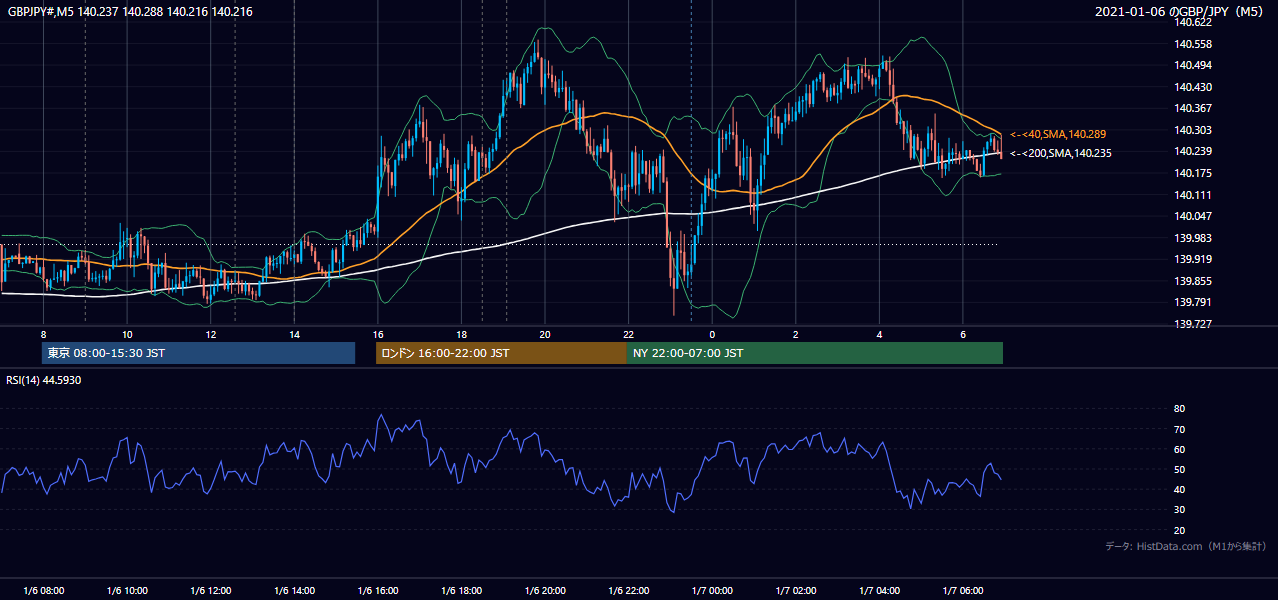Click the 1/6 12:00 time axis label

coord(211,591)
